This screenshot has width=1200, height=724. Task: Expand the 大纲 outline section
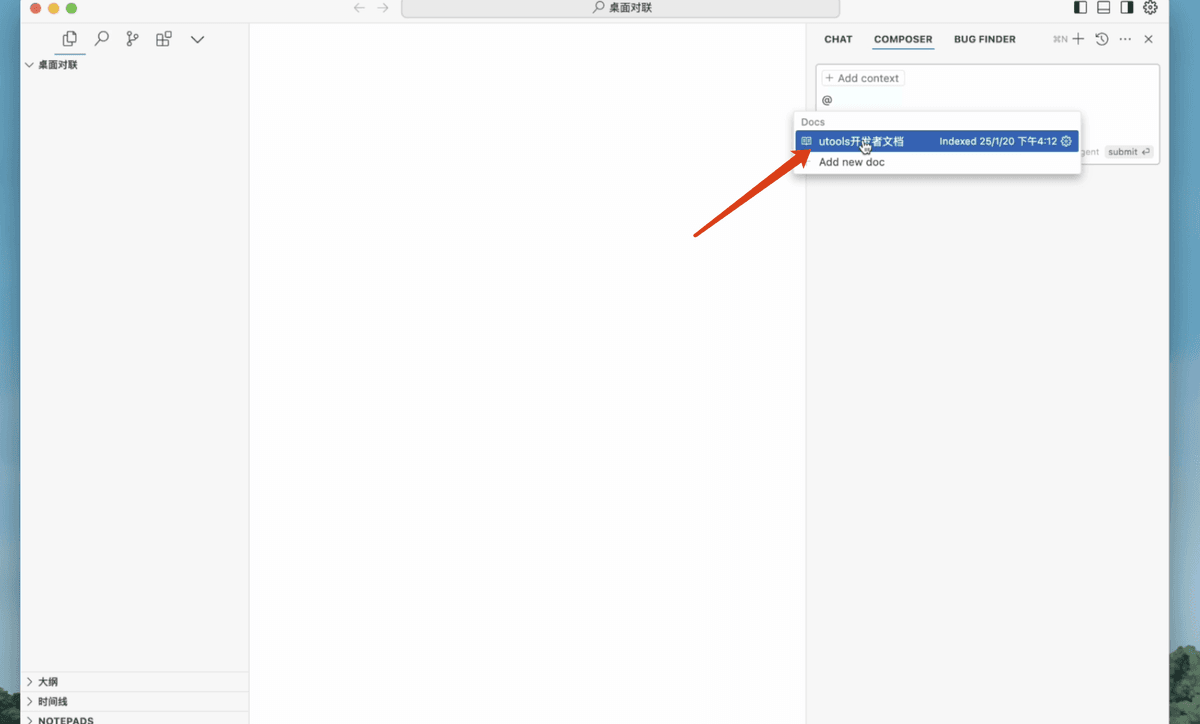[x=48, y=682]
